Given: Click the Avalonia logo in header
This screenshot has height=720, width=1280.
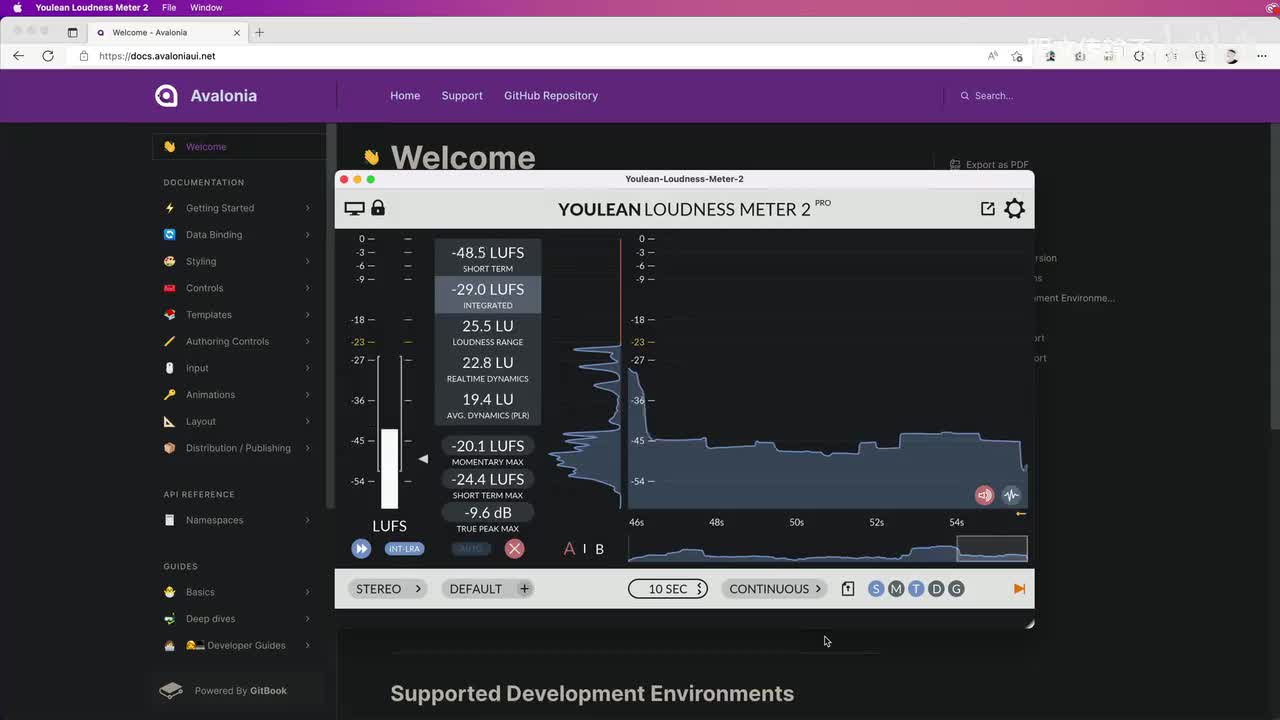Looking at the screenshot, I should pos(206,96).
